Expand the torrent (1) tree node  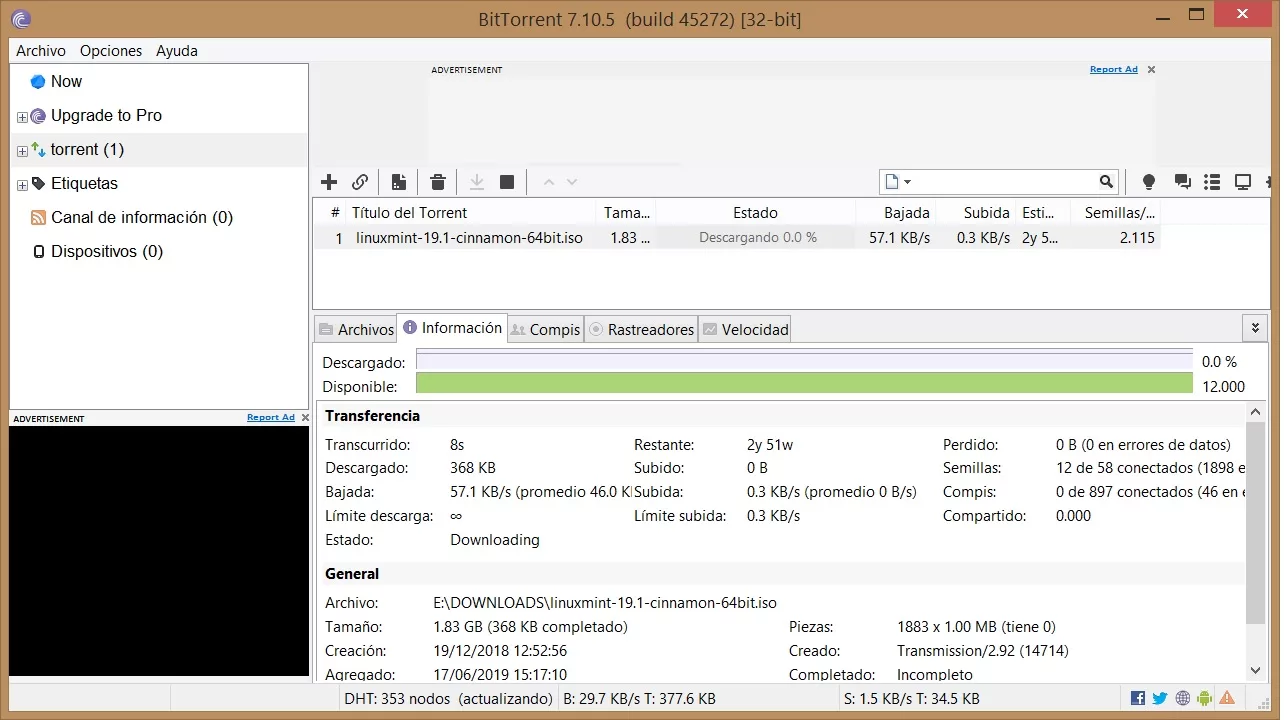point(22,151)
